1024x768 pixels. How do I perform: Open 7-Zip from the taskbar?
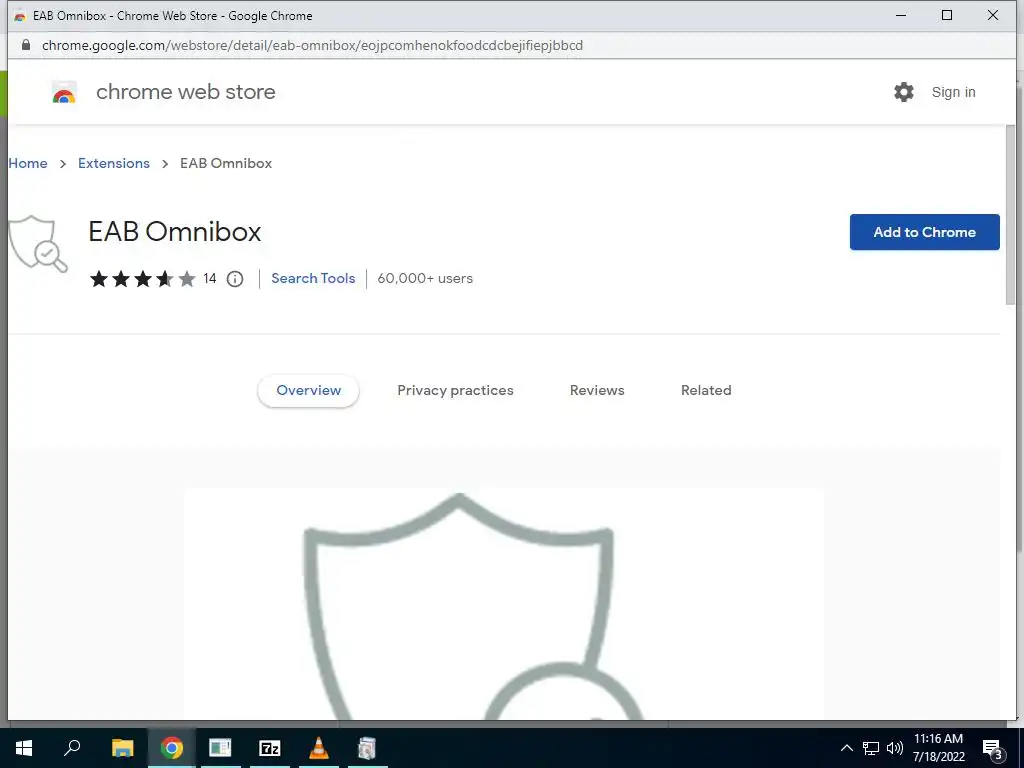[x=270, y=748]
